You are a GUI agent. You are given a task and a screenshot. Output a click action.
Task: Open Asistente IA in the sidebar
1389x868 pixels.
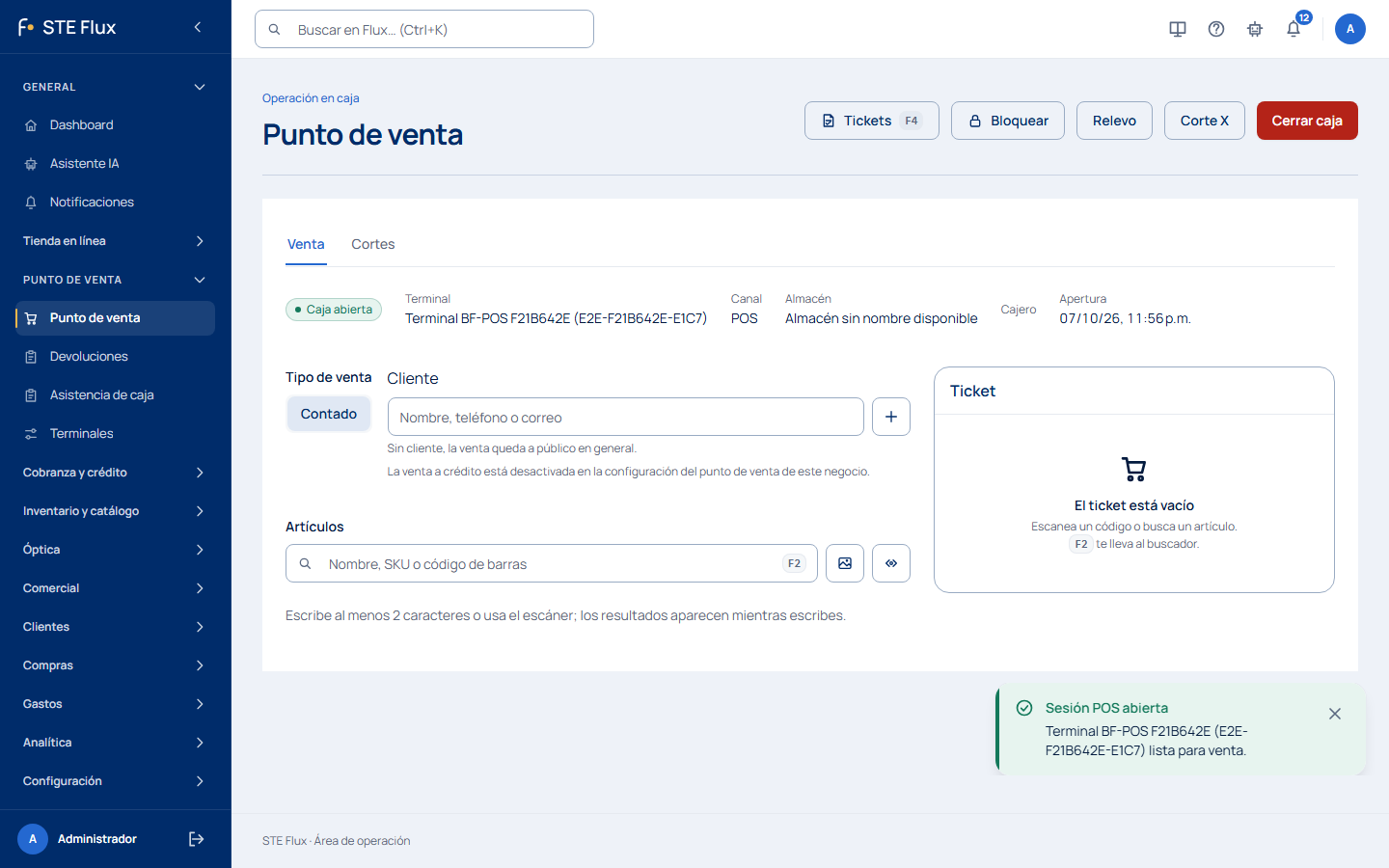click(x=116, y=164)
